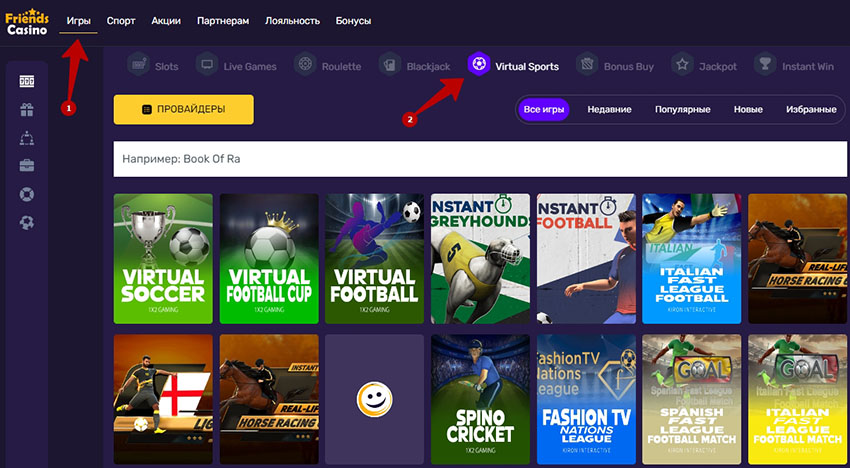Open the Игры menu

click(x=79, y=21)
